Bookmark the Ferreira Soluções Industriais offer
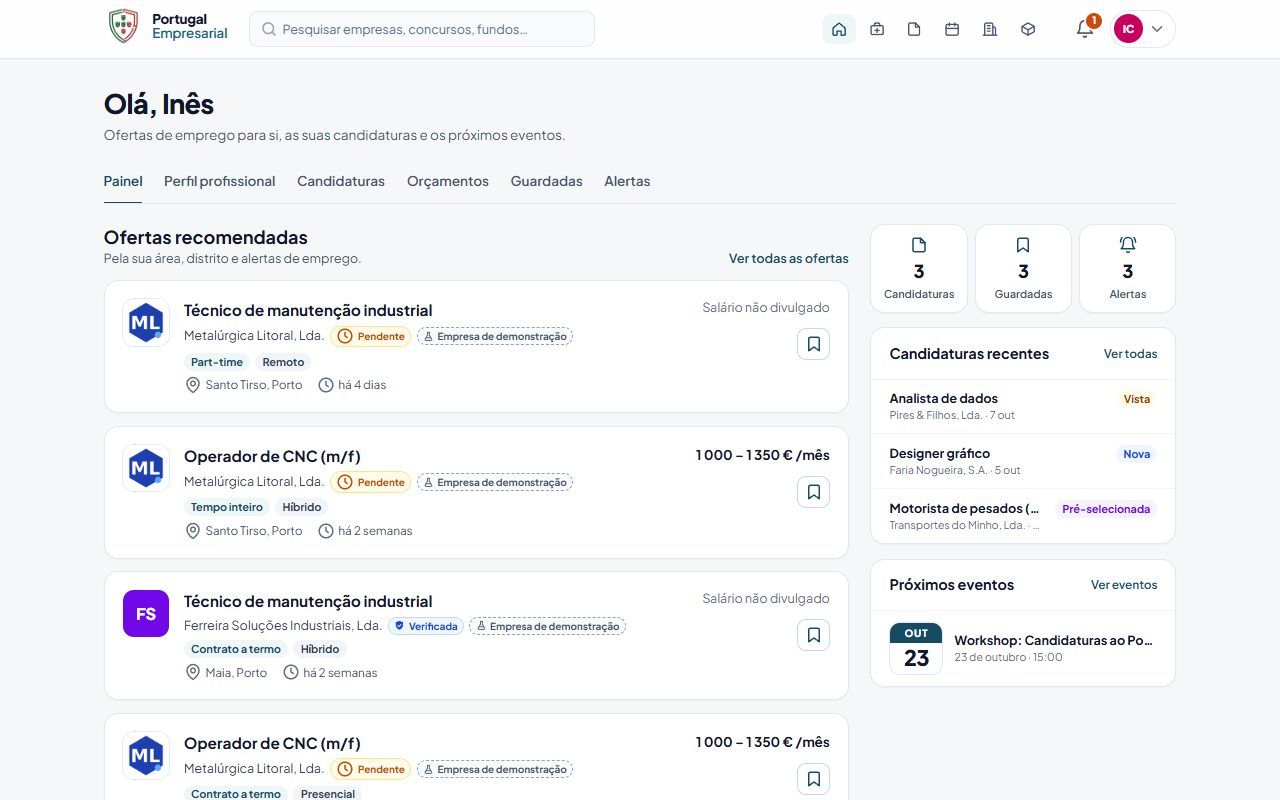Screen dimensions: 1280x800 [813, 635]
